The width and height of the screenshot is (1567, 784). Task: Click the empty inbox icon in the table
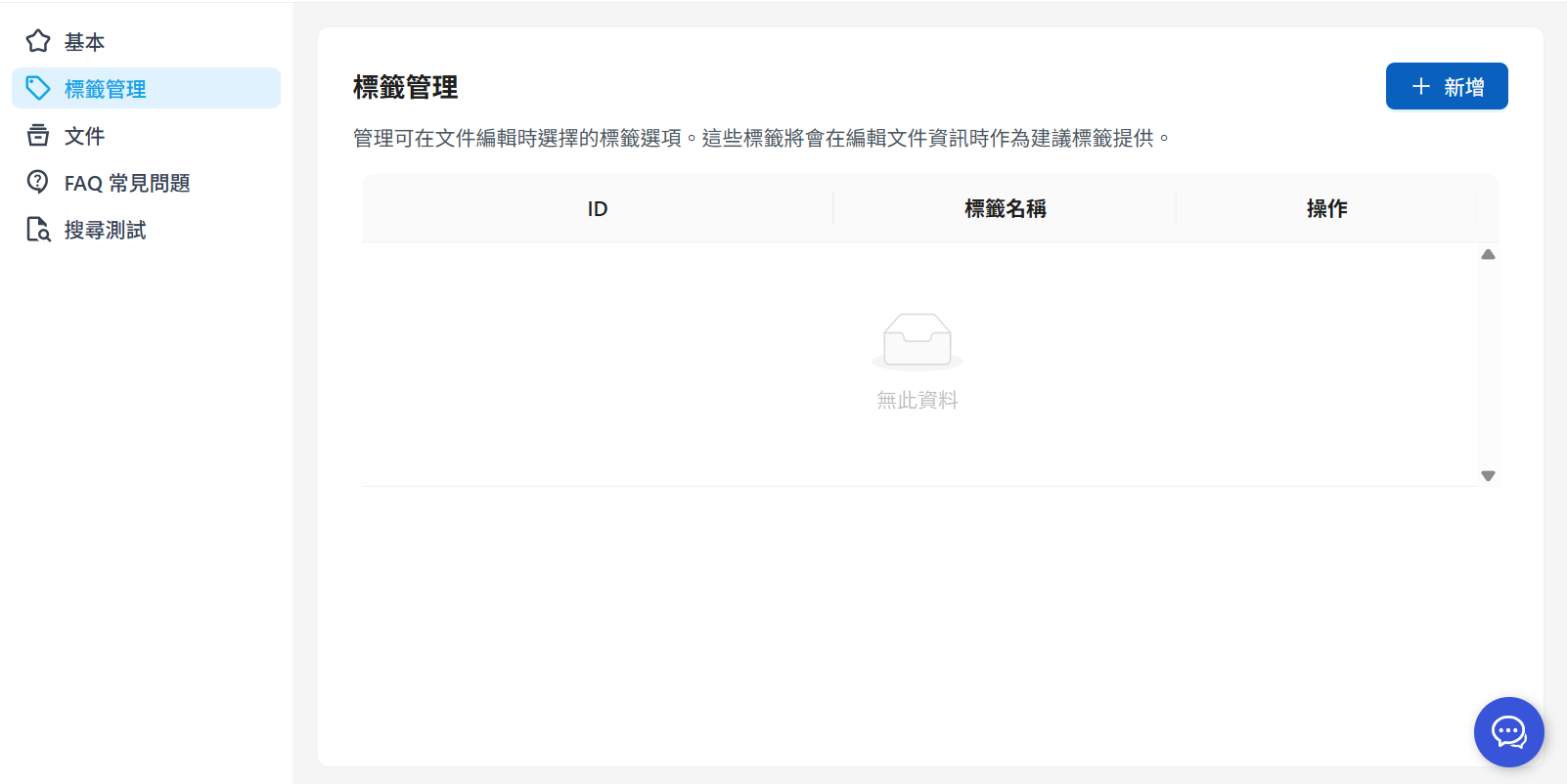pyautogui.click(x=917, y=340)
